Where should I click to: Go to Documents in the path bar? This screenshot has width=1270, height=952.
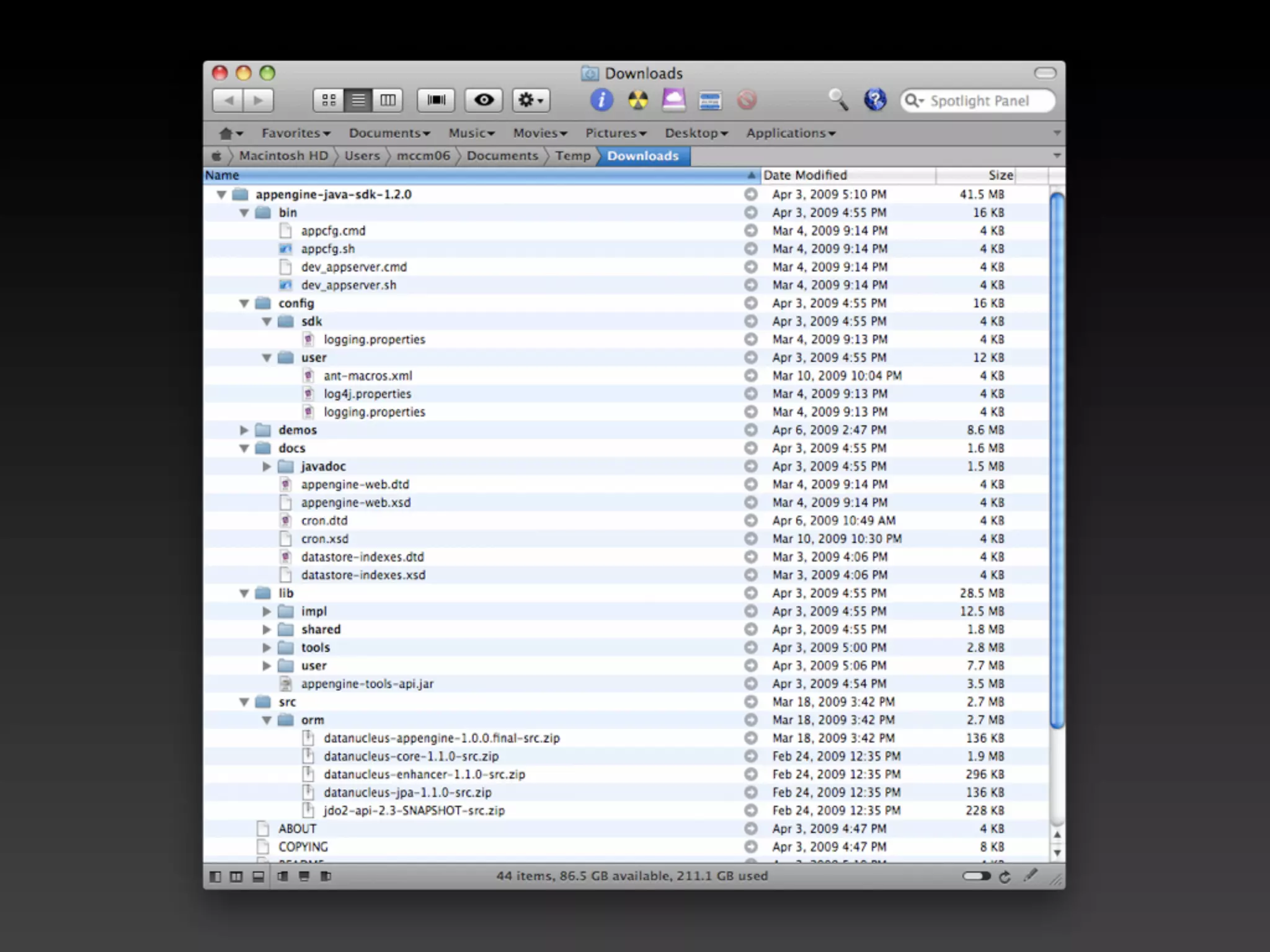click(502, 156)
